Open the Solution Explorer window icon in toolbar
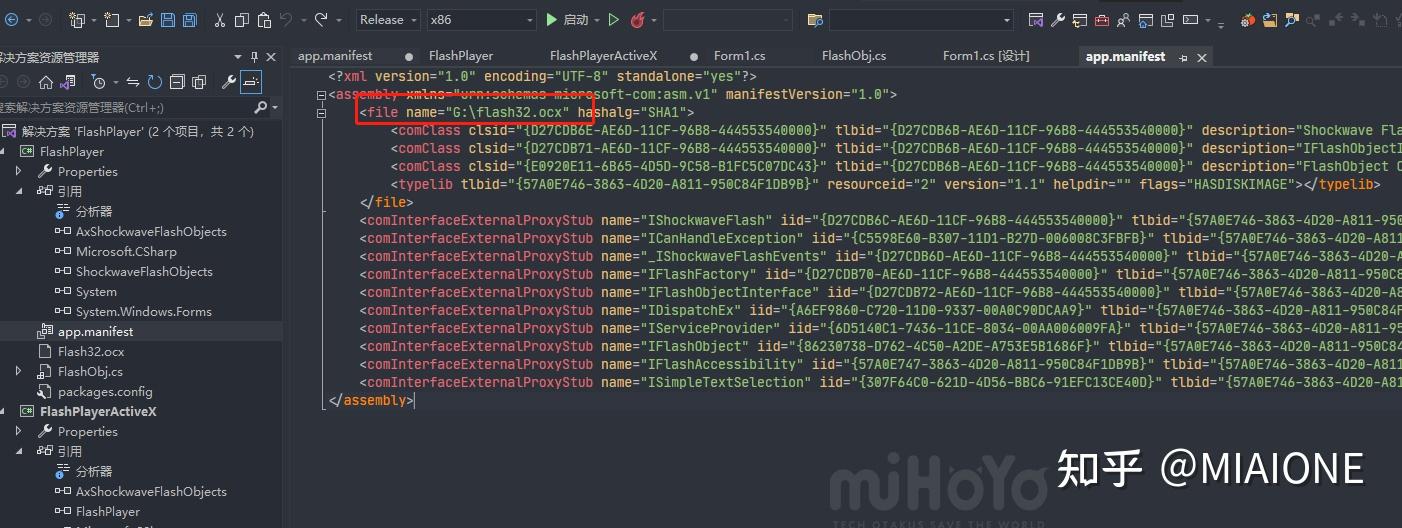This screenshot has width=1402, height=528. click(1035, 20)
